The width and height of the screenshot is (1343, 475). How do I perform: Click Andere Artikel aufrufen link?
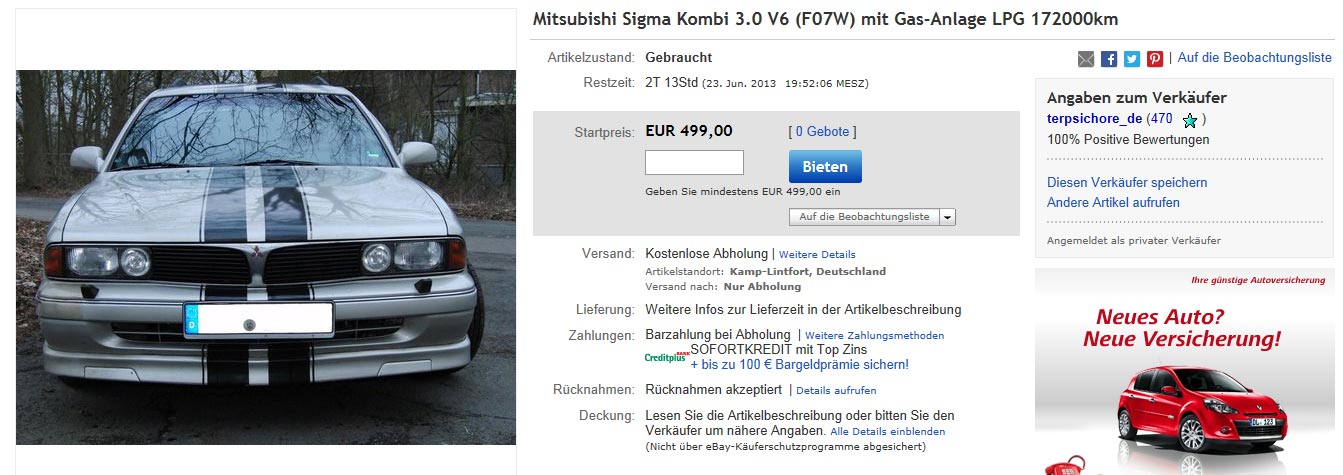point(1099,203)
